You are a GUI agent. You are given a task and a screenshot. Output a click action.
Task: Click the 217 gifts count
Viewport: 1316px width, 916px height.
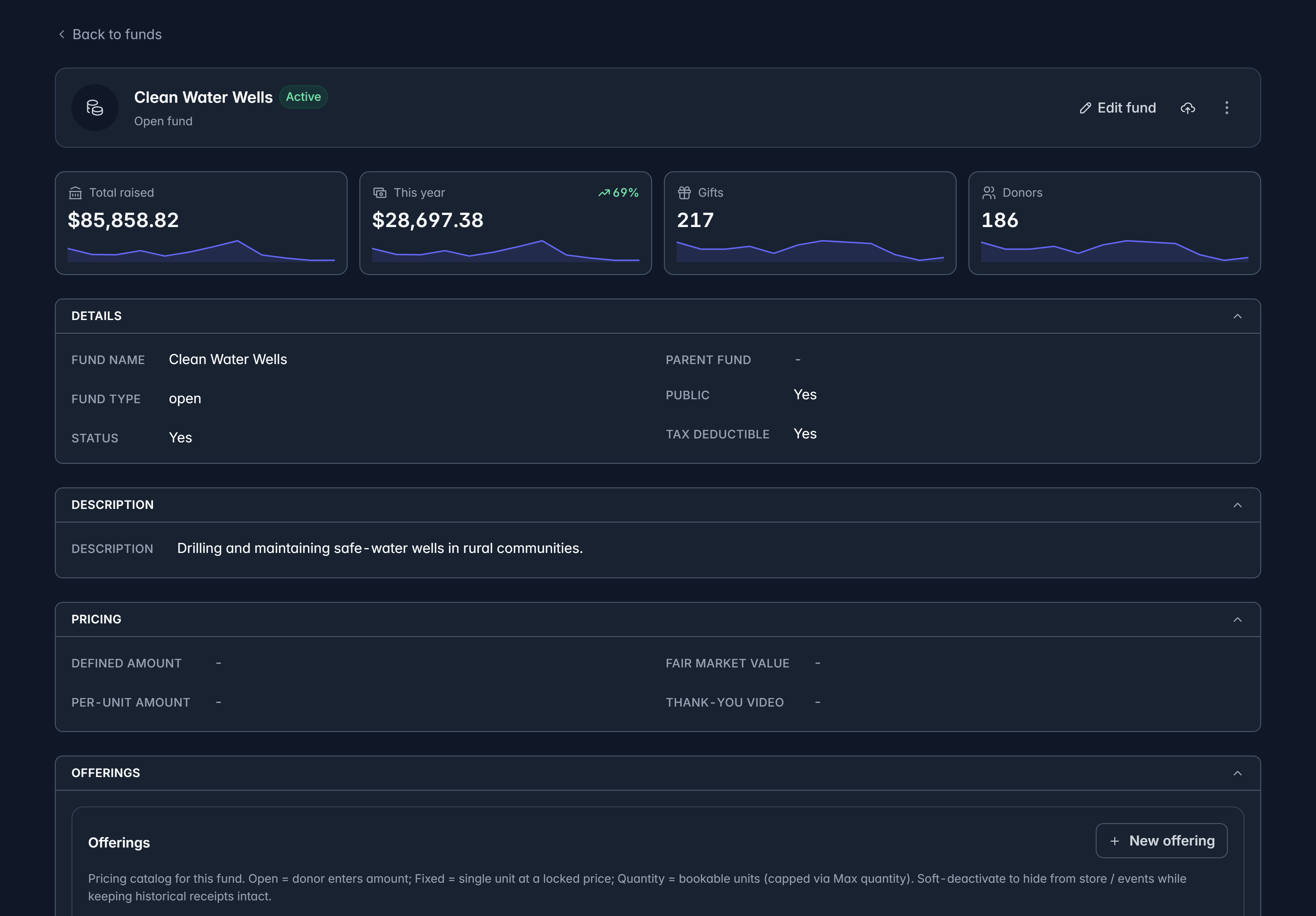[695, 220]
